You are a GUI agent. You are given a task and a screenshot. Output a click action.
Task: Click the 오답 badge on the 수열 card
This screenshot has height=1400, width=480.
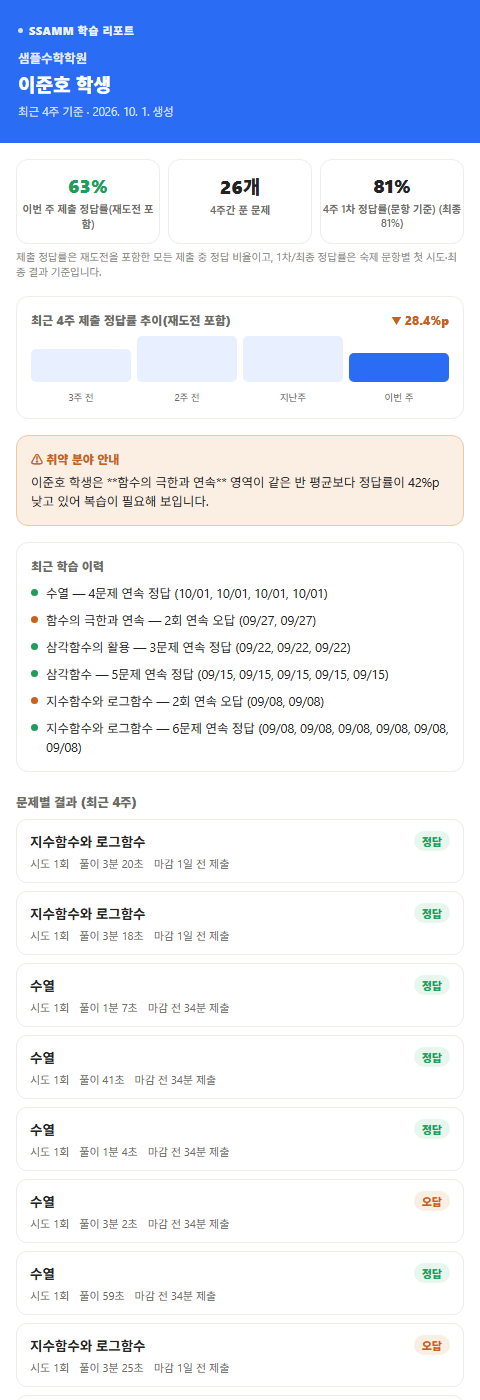pyautogui.click(x=432, y=1201)
